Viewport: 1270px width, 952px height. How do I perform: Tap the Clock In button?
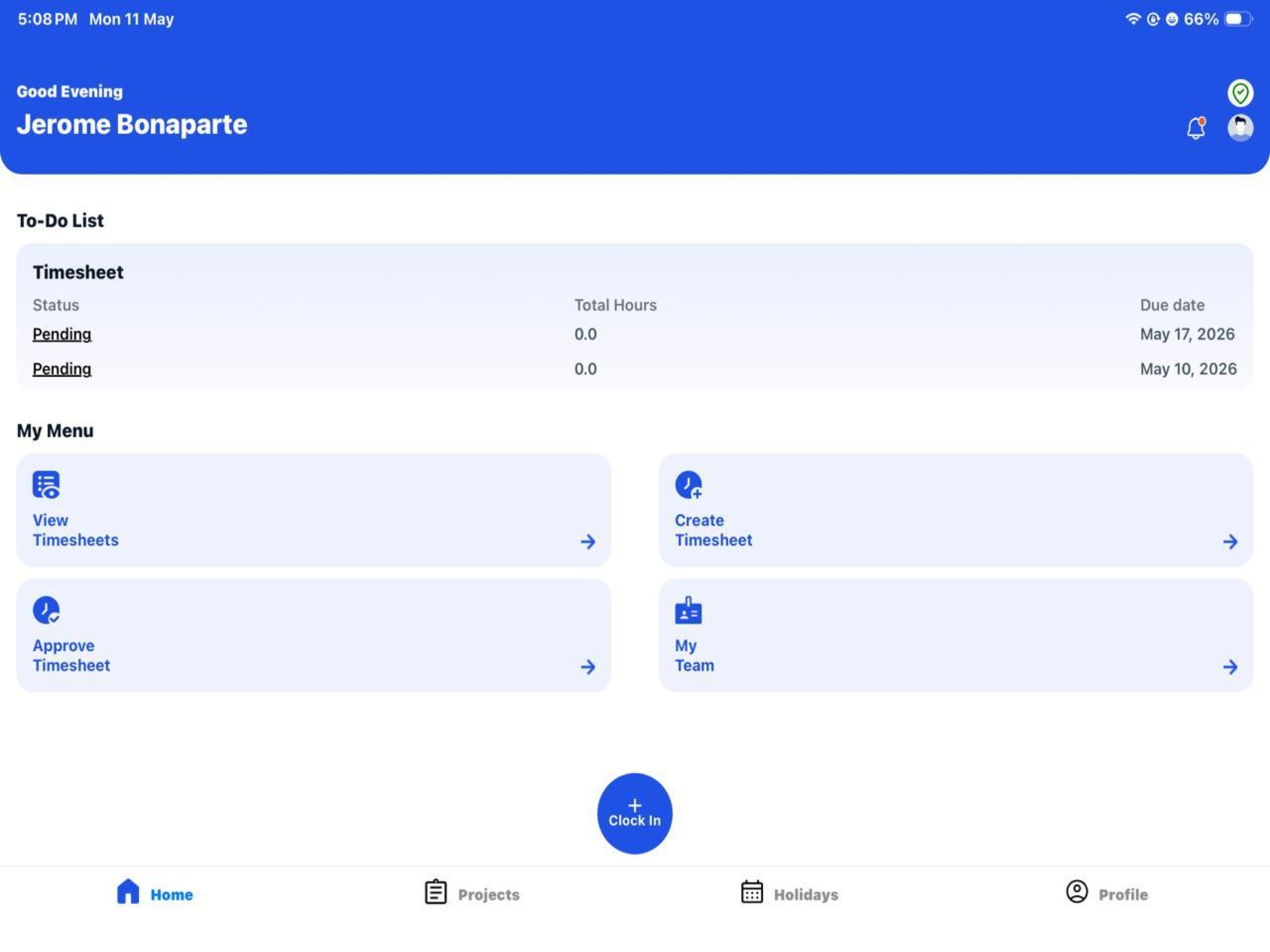click(635, 813)
